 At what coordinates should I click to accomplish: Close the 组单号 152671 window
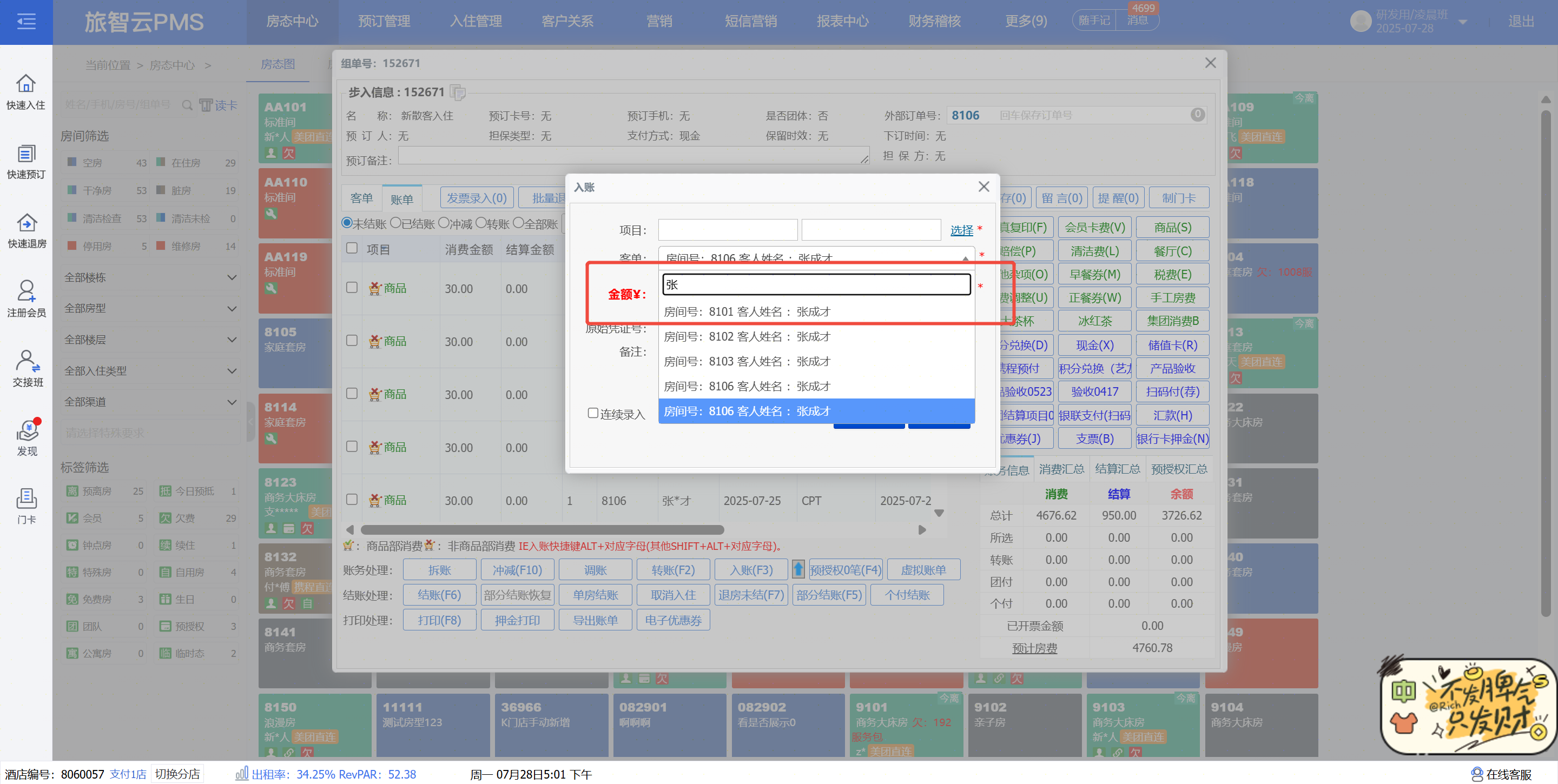click(x=1210, y=63)
